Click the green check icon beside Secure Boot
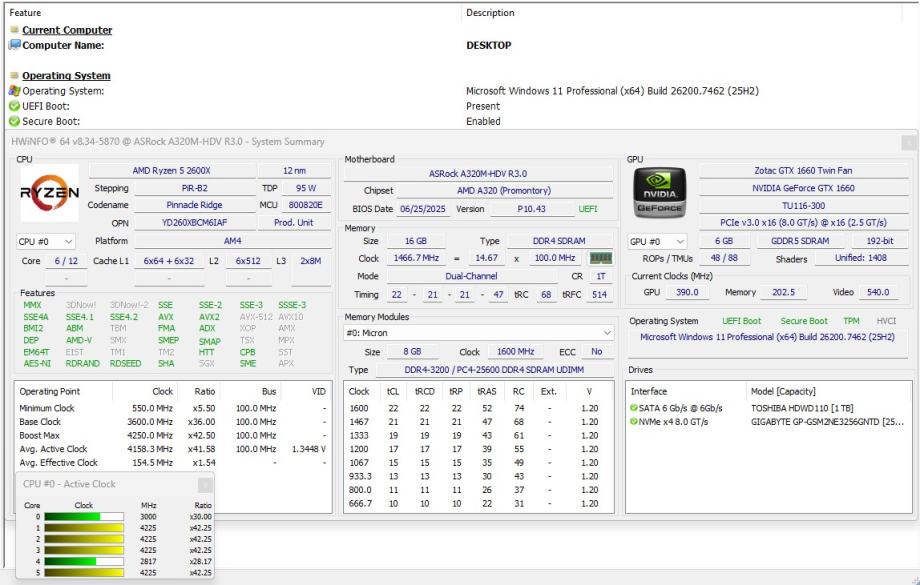Screen dimensions: 920x585 pyautogui.click(x=14, y=121)
